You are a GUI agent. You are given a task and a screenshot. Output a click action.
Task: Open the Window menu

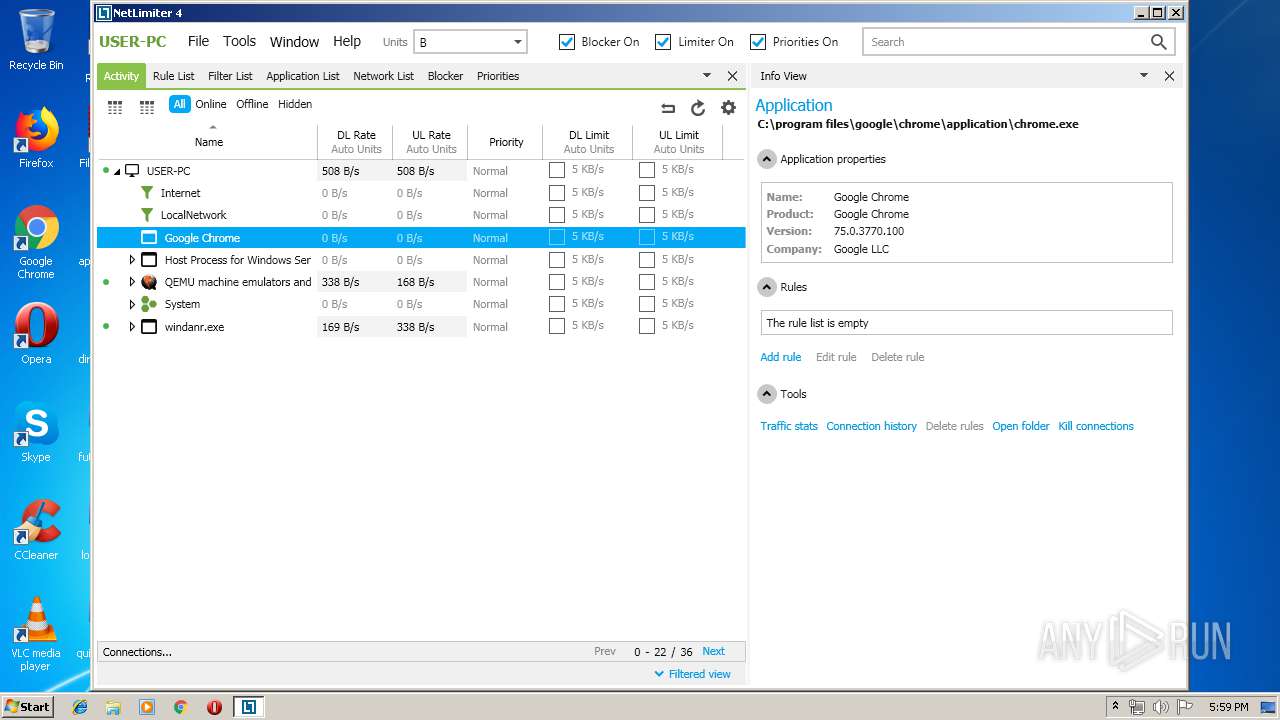tap(294, 42)
